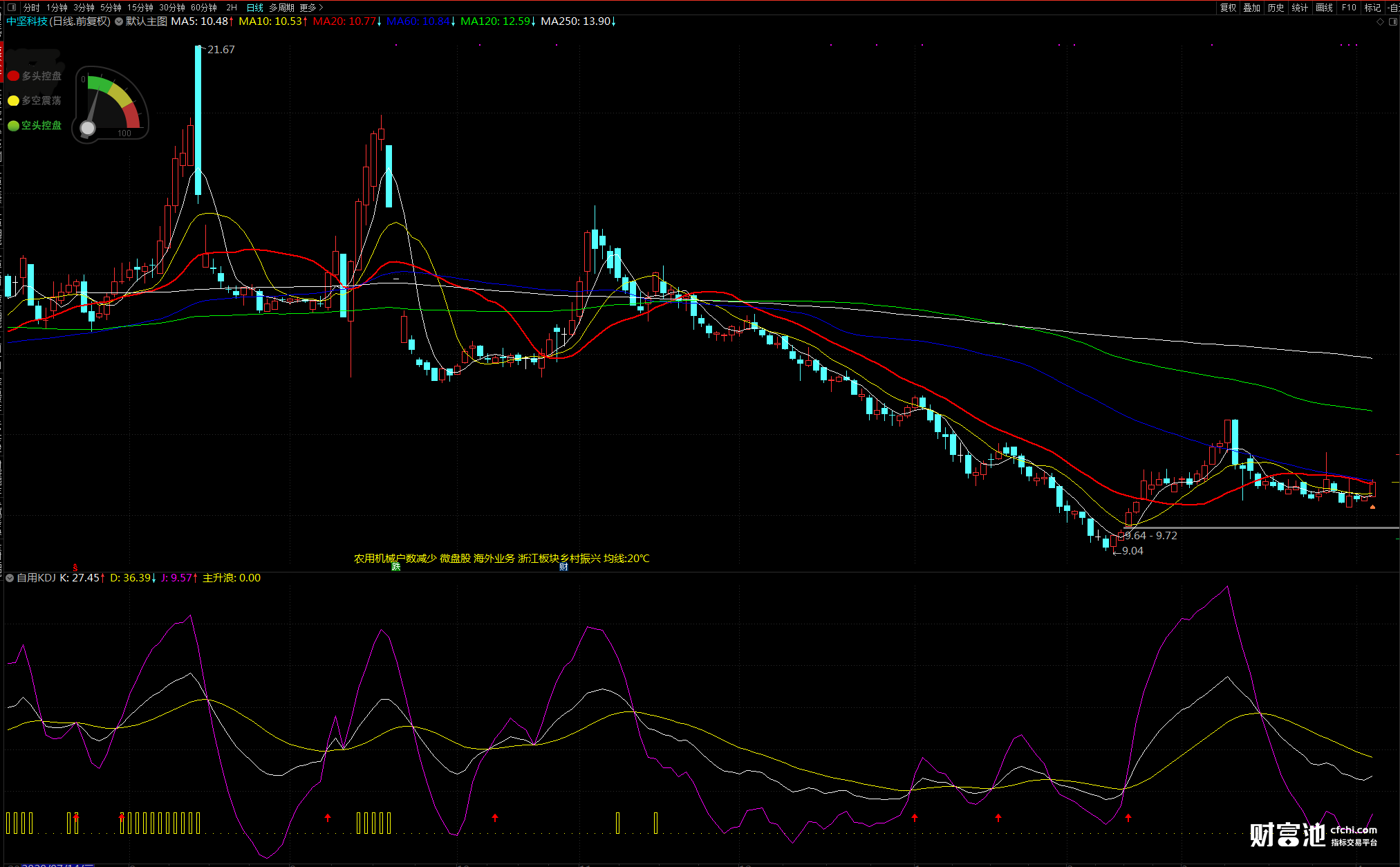Open the 复权 adjustment menu
The width and height of the screenshot is (1400, 867).
click(x=1228, y=8)
